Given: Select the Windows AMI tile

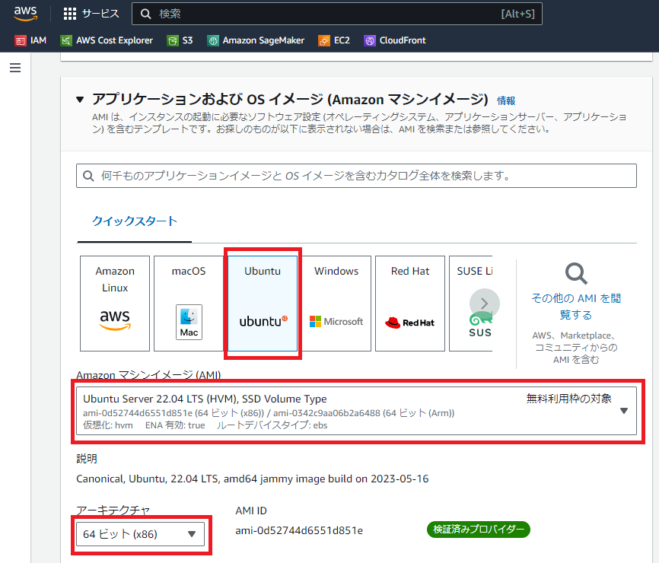Looking at the screenshot, I should click(x=336, y=303).
